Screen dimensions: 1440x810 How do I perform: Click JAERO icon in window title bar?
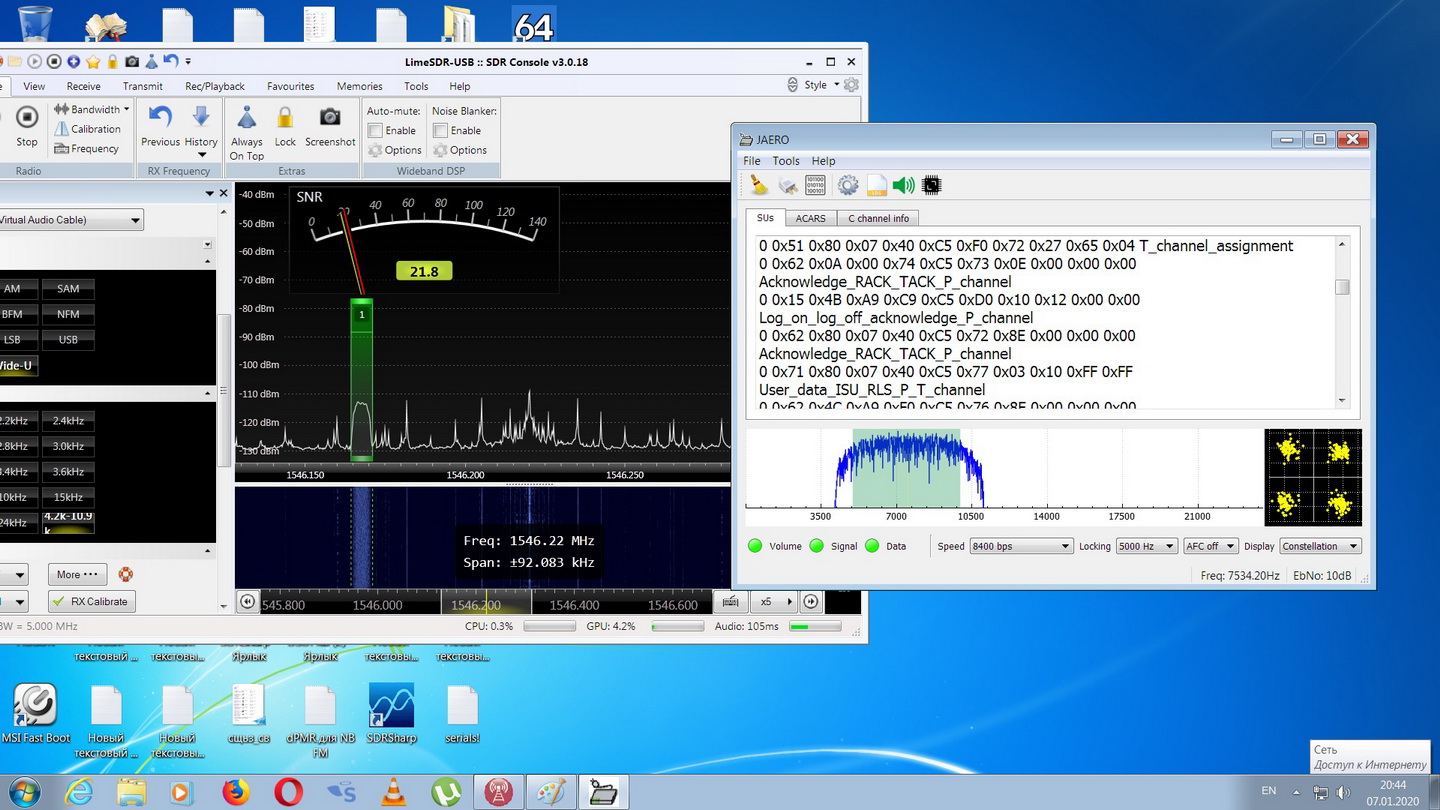tap(746, 140)
